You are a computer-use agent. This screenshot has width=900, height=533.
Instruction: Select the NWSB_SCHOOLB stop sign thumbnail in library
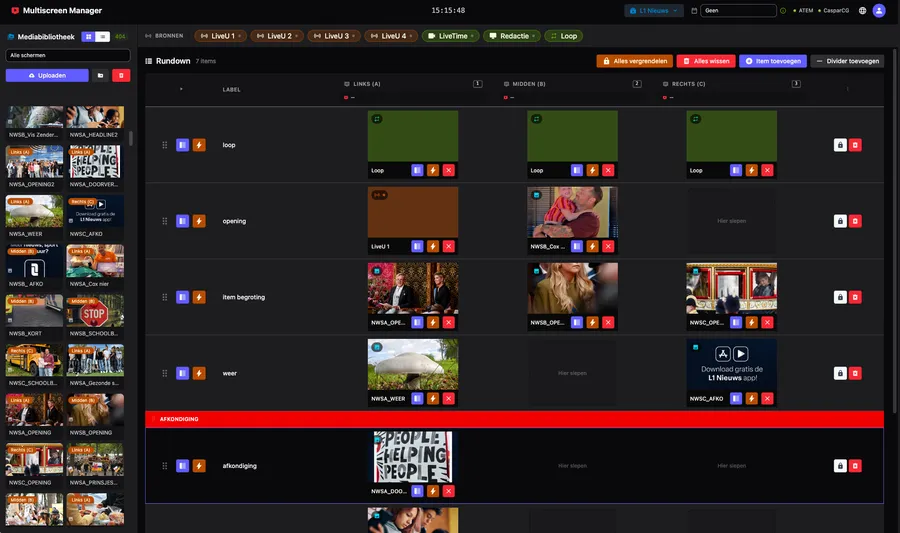click(x=95, y=310)
